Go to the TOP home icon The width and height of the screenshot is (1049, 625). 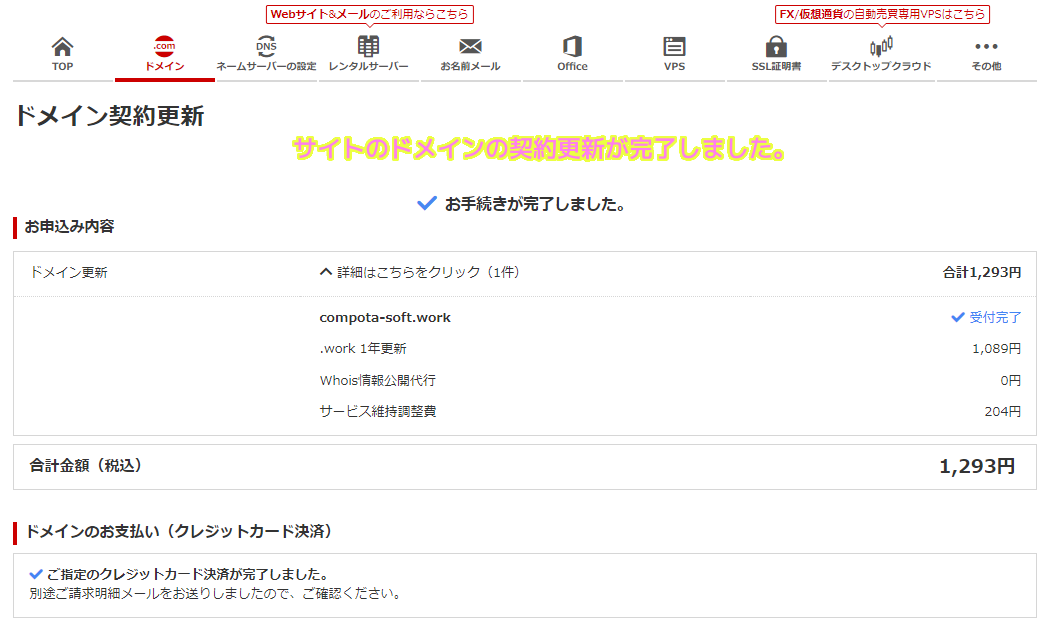tap(62, 54)
